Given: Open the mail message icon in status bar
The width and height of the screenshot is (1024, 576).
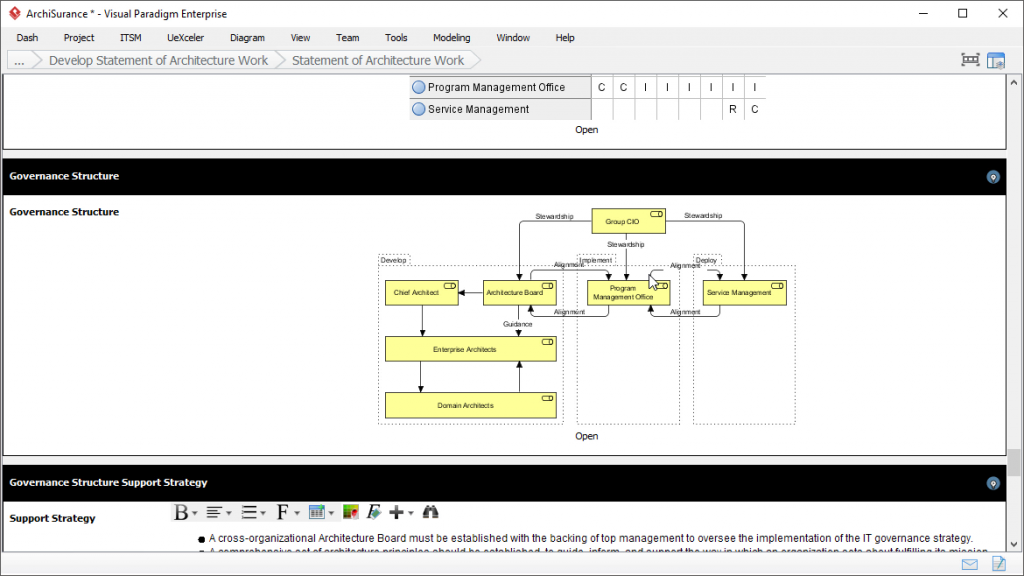Looking at the screenshot, I should tap(969, 565).
